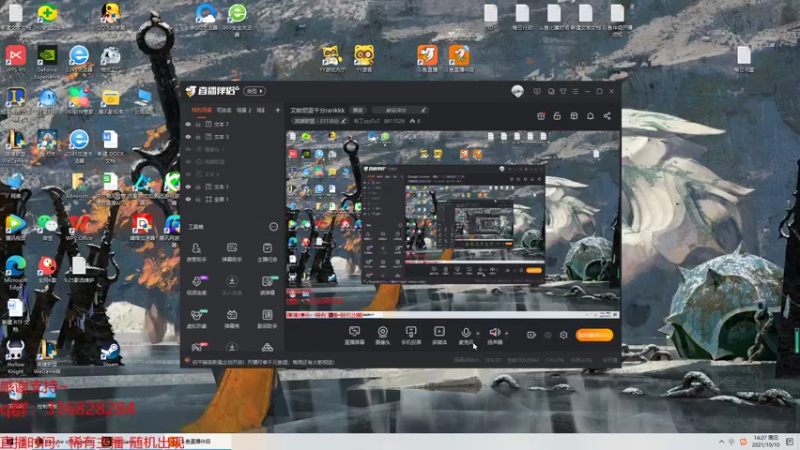Click the gift box icon with red dot
800x450 pixels.
coord(541,116)
